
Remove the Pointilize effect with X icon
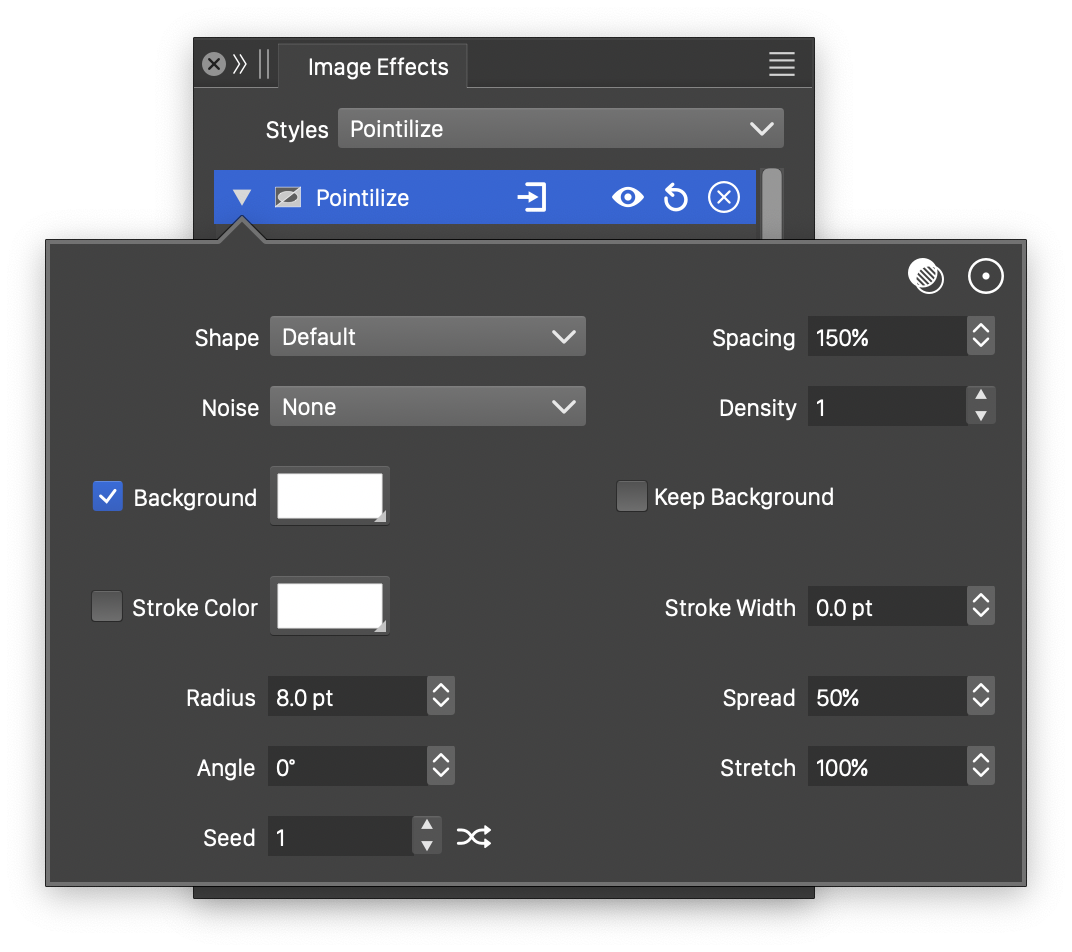click(x=723, y=198)
